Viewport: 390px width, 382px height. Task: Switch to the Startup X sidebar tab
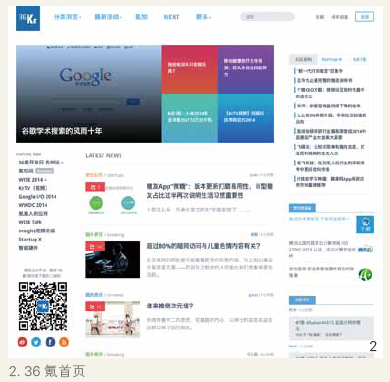click(332, 59)
